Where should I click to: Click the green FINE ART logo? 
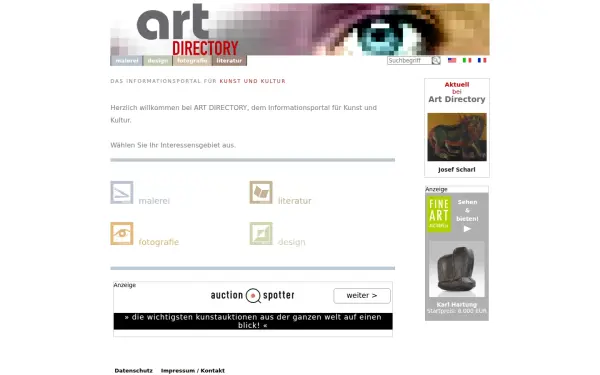(439, 214)
